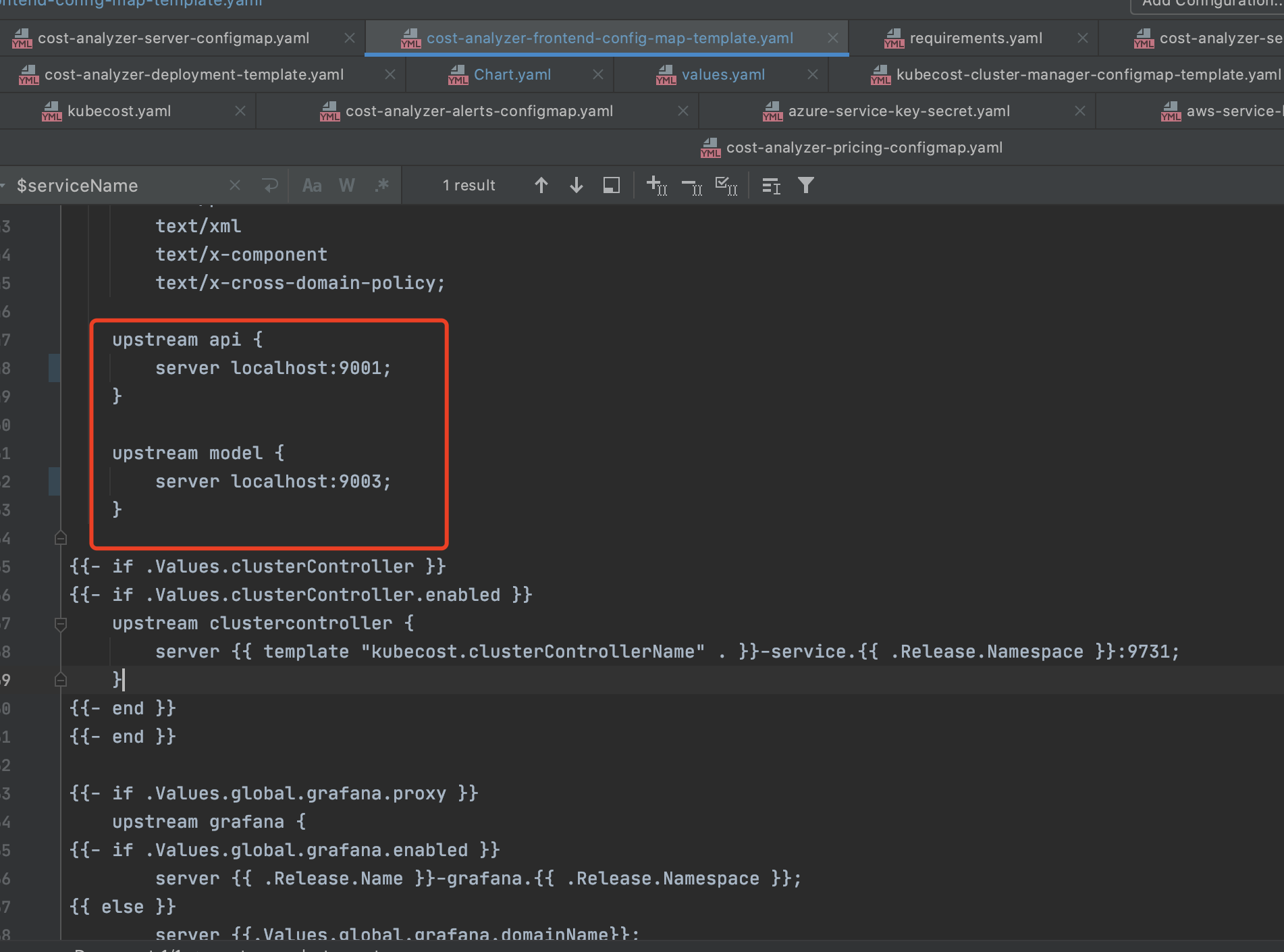Close the requirements.yaml tab

(x=1083, y=38)
